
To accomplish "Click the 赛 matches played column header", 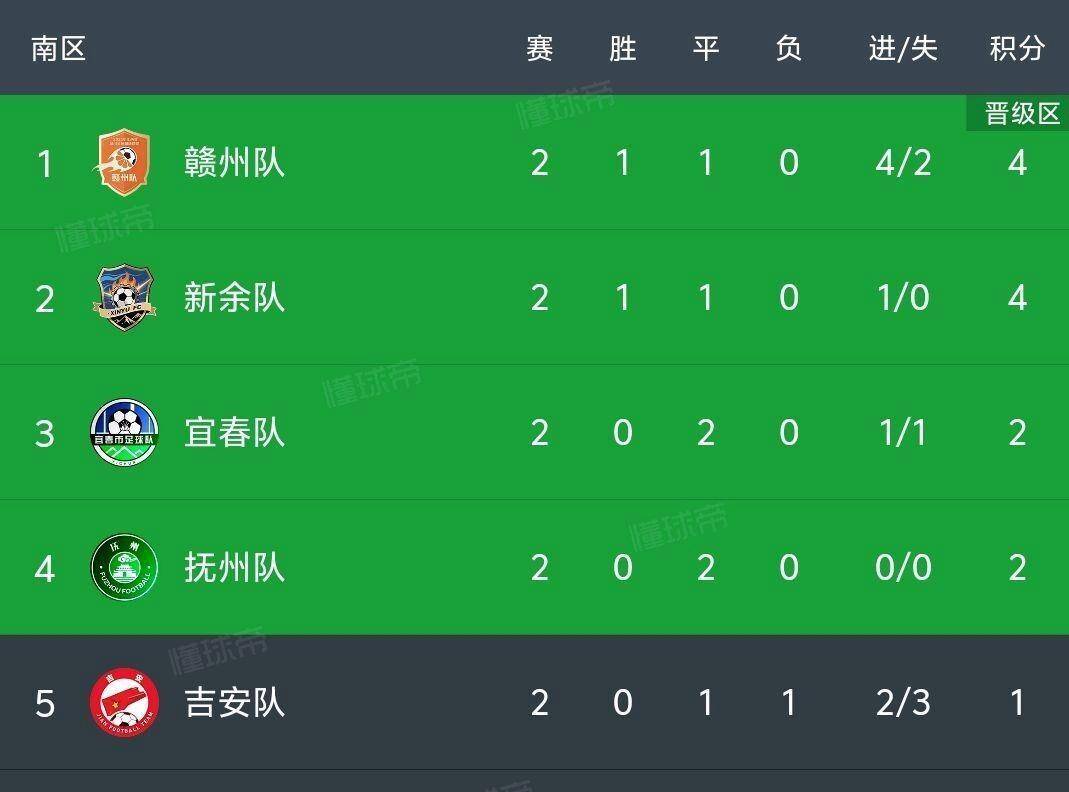I will pyautogui.click(x=539, y=48).
